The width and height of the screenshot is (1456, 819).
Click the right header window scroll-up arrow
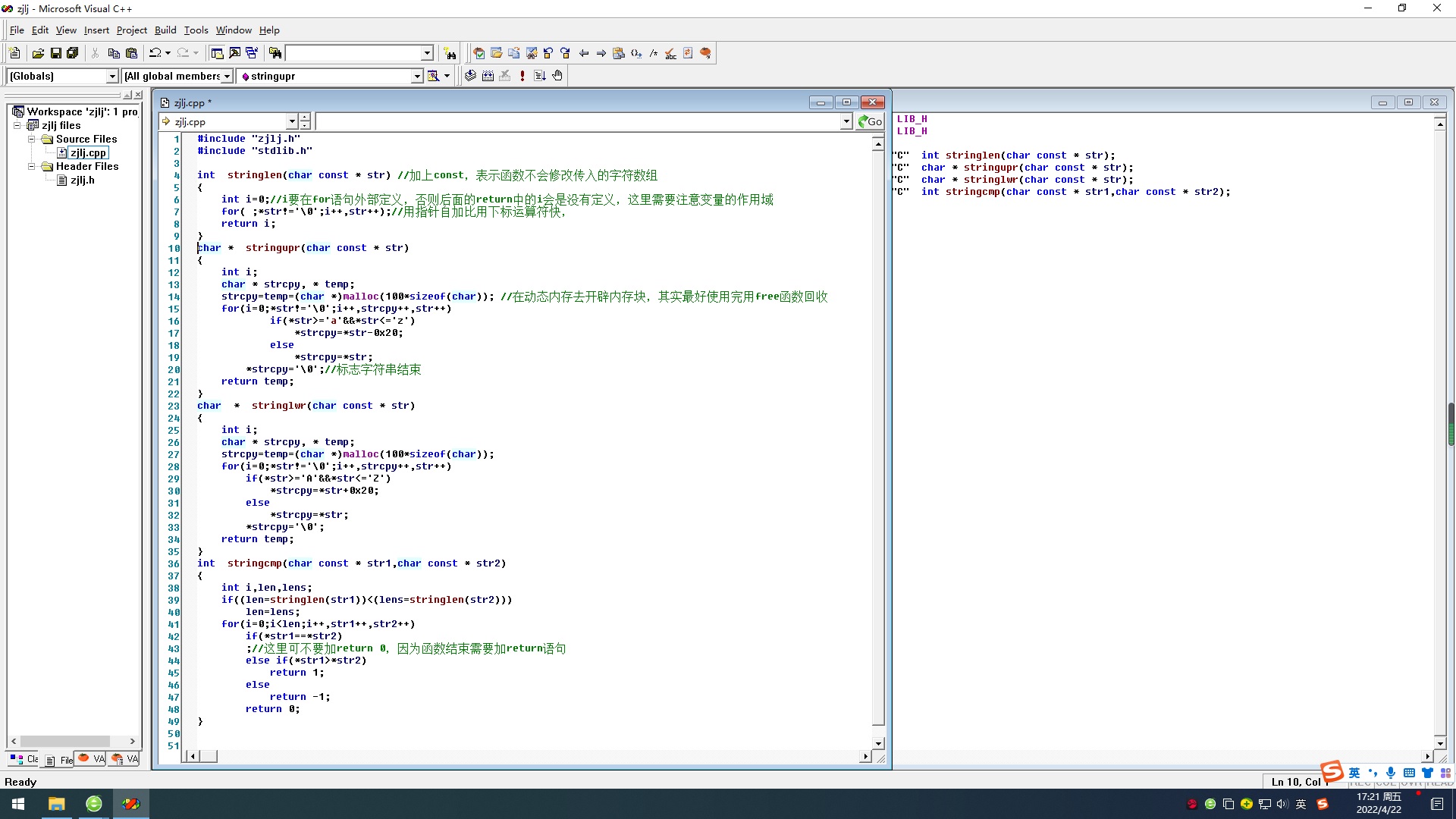click(1440, 124)
